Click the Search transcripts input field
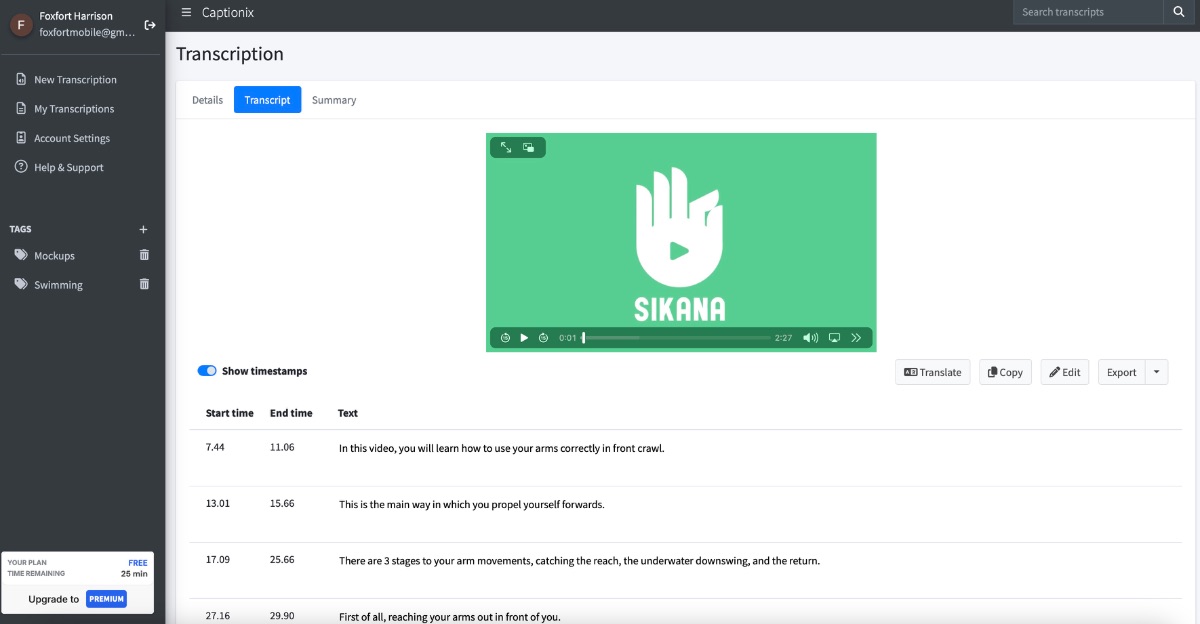Screen dimensions: 1200x624 (x=1088, y=12)
